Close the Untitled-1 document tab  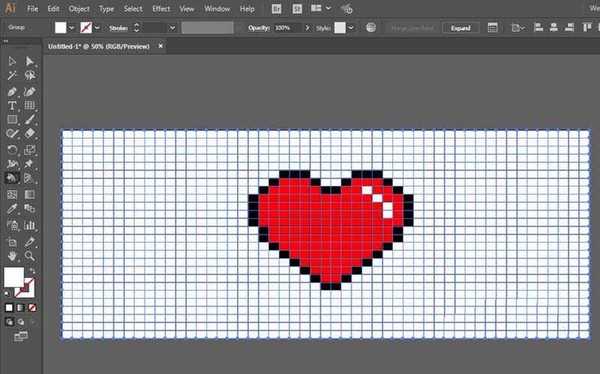click(161, 46)
